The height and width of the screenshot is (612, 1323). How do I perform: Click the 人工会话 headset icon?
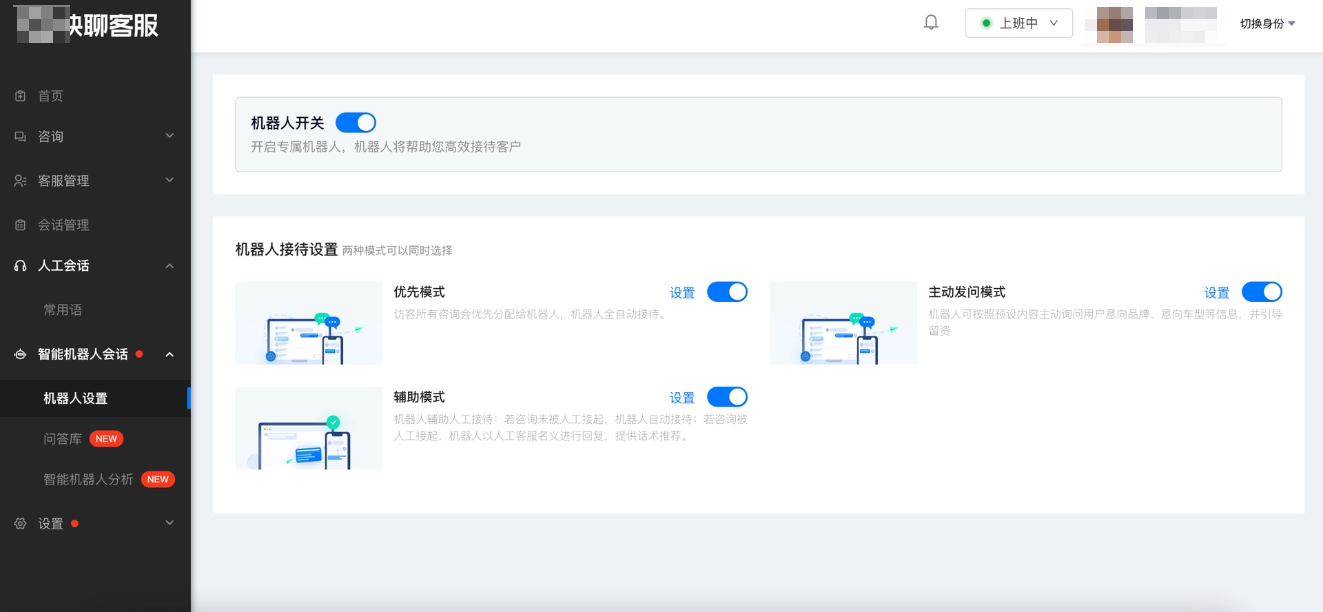pyautogui.click(x=22, y=266)
